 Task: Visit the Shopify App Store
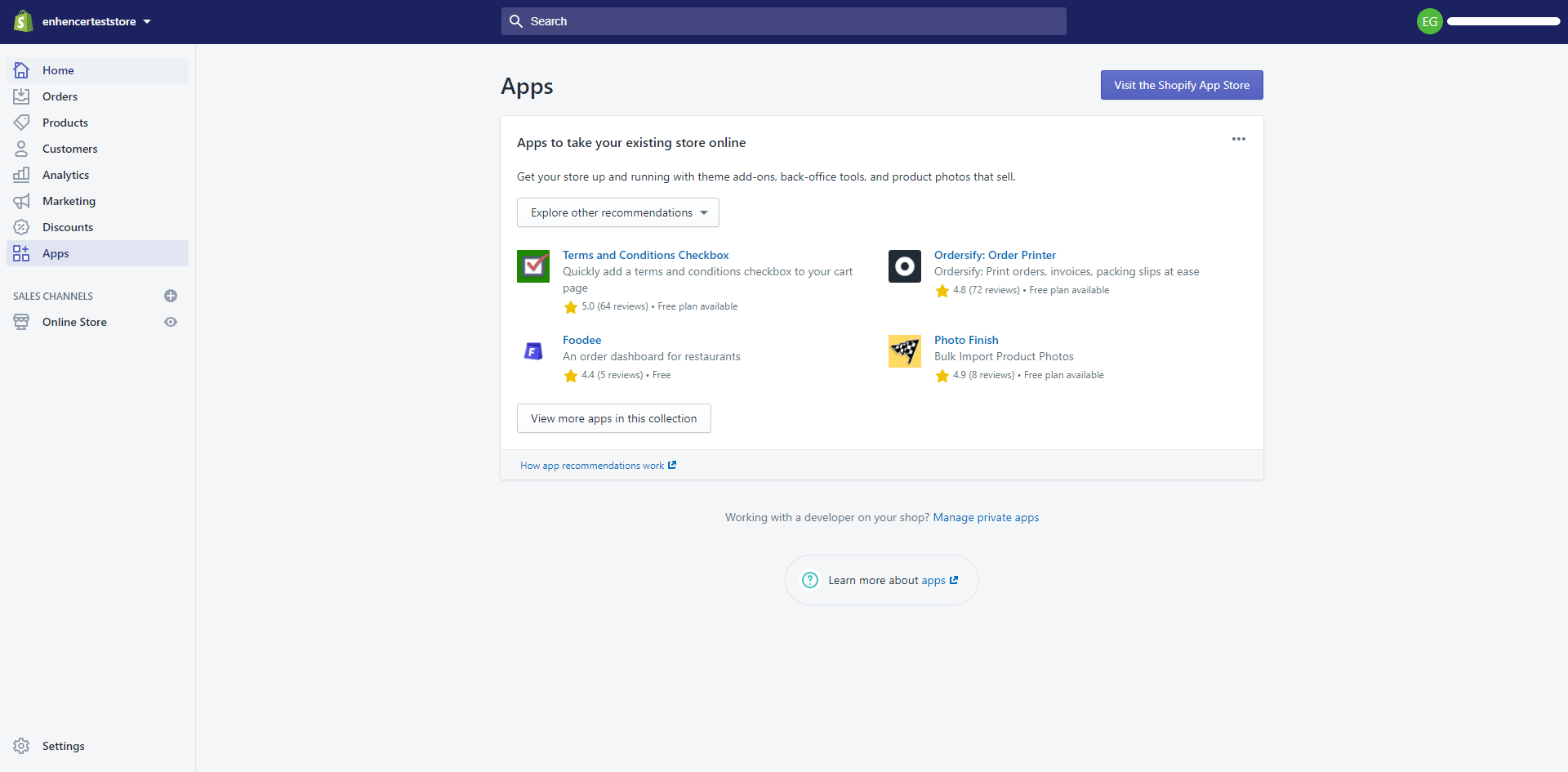click(1182, 85)
